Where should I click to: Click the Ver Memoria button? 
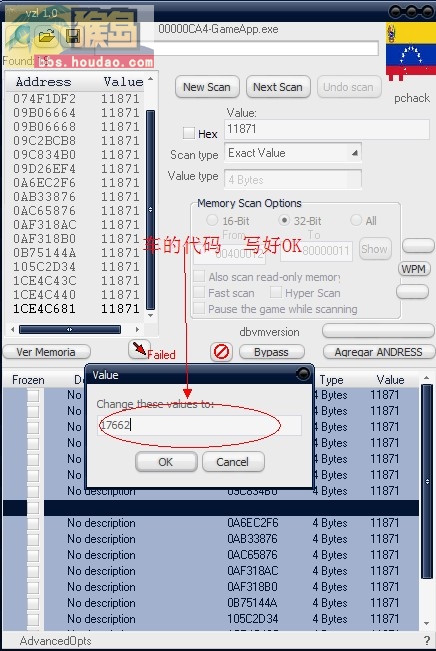coord(47,352)
